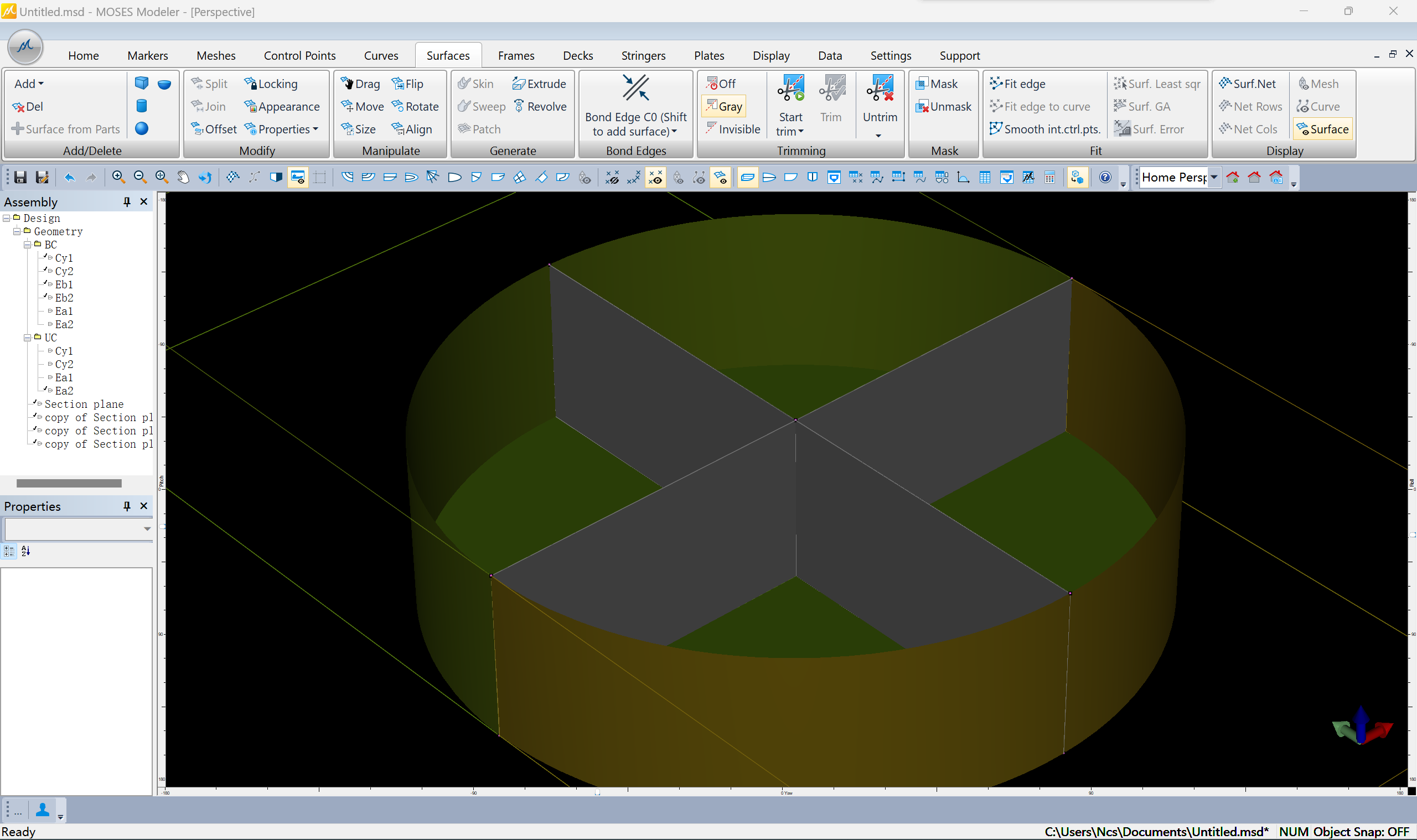Toggle the Gray trimming display mode
Viewport: 1417px width, 840px height.
(x=723, y=106)
